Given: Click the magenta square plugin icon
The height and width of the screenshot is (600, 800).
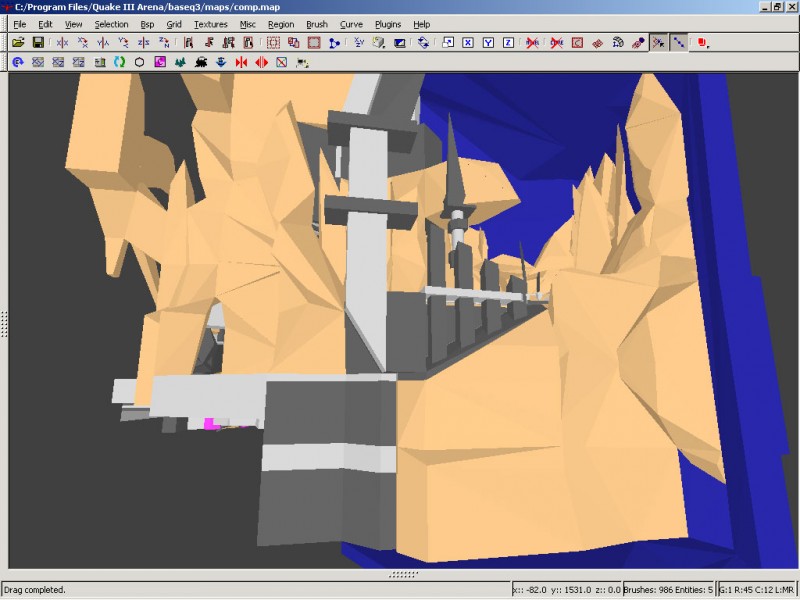Looking at the screenshot, I should 160,62.
